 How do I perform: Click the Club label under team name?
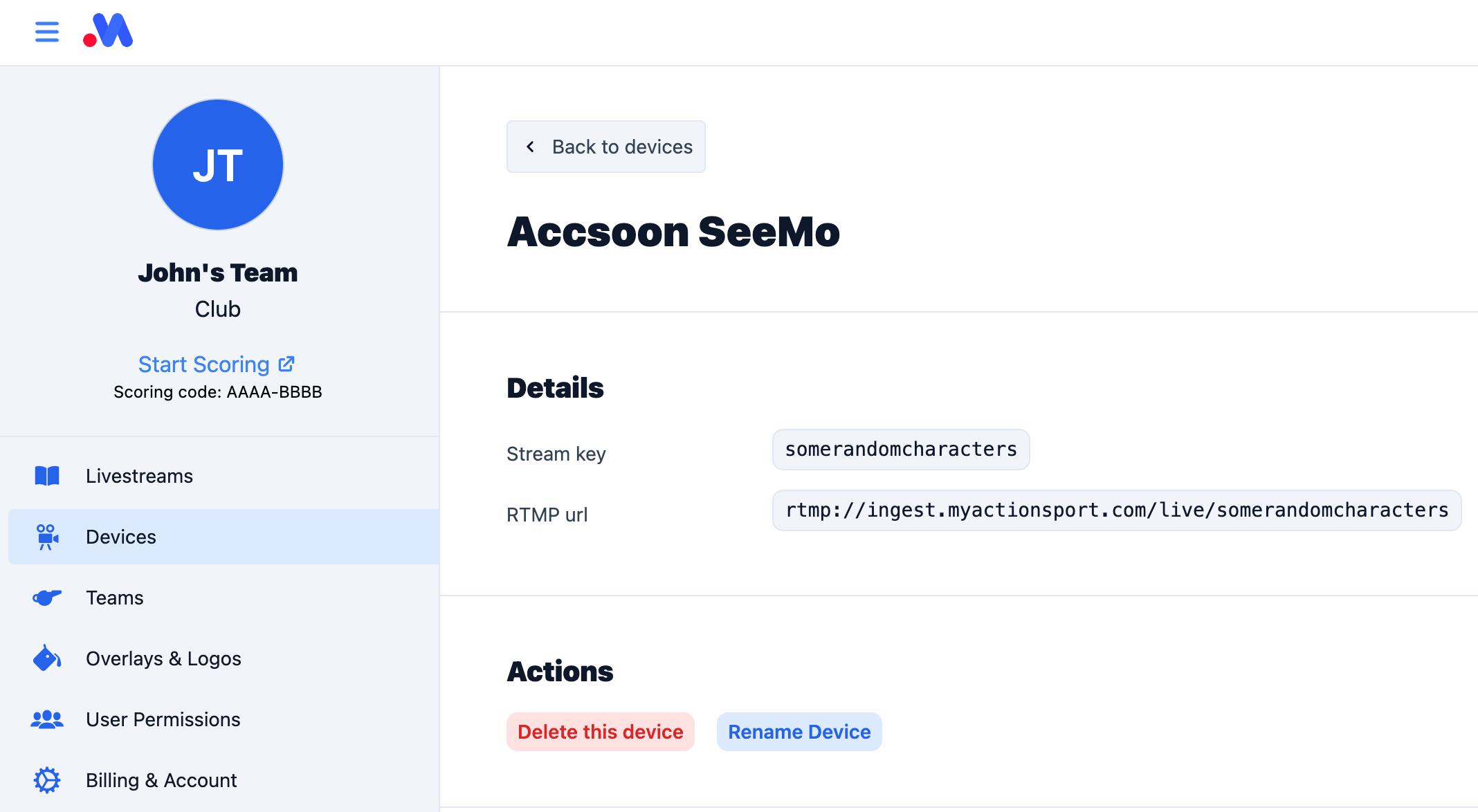pos(218,309)
